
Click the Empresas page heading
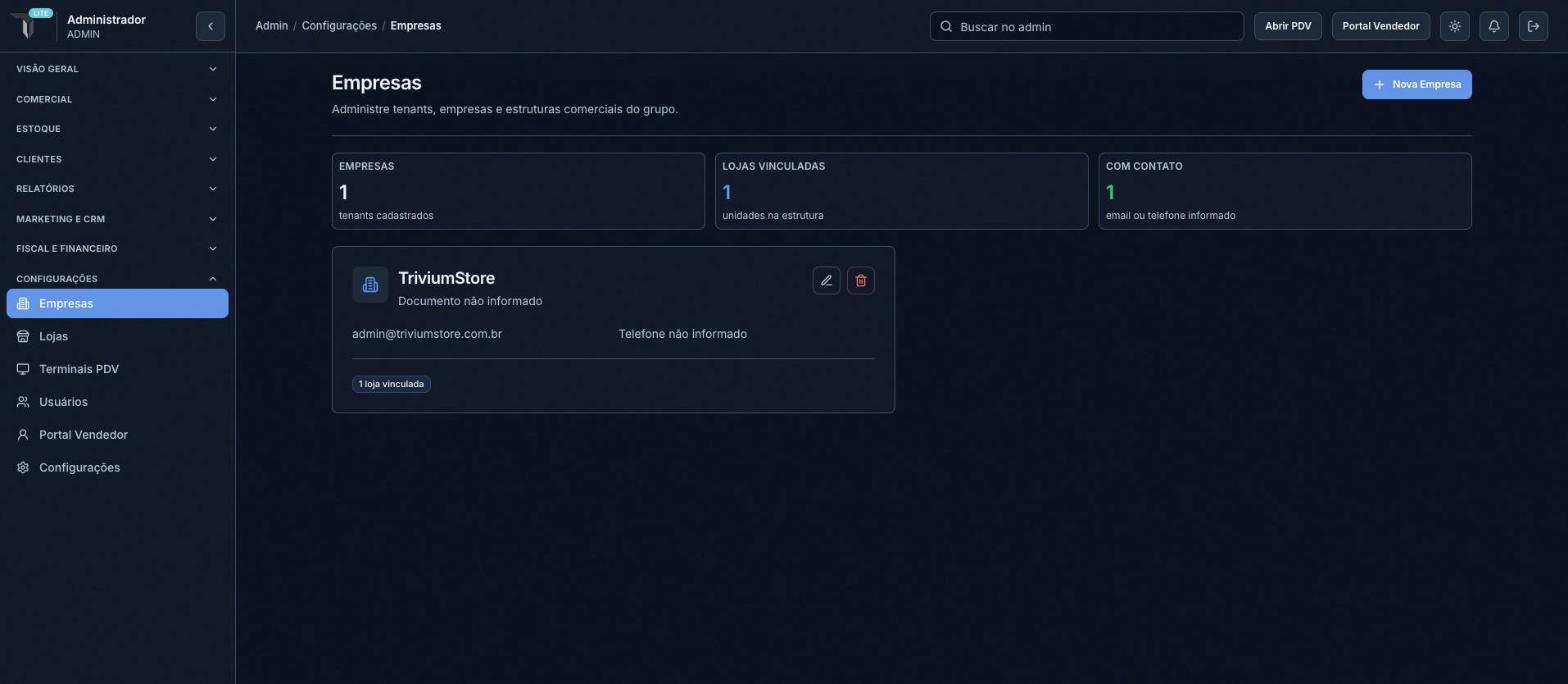pos(376,83)
